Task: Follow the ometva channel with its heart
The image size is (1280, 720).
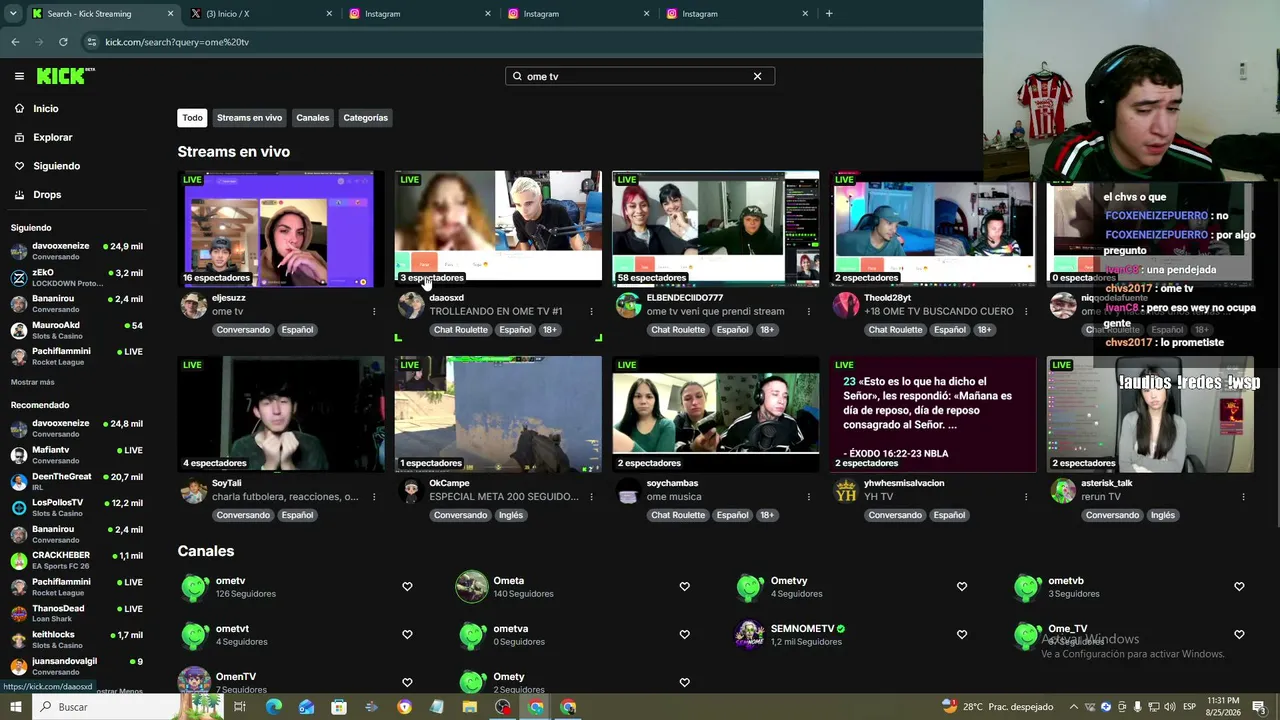Action: (684, 635)
